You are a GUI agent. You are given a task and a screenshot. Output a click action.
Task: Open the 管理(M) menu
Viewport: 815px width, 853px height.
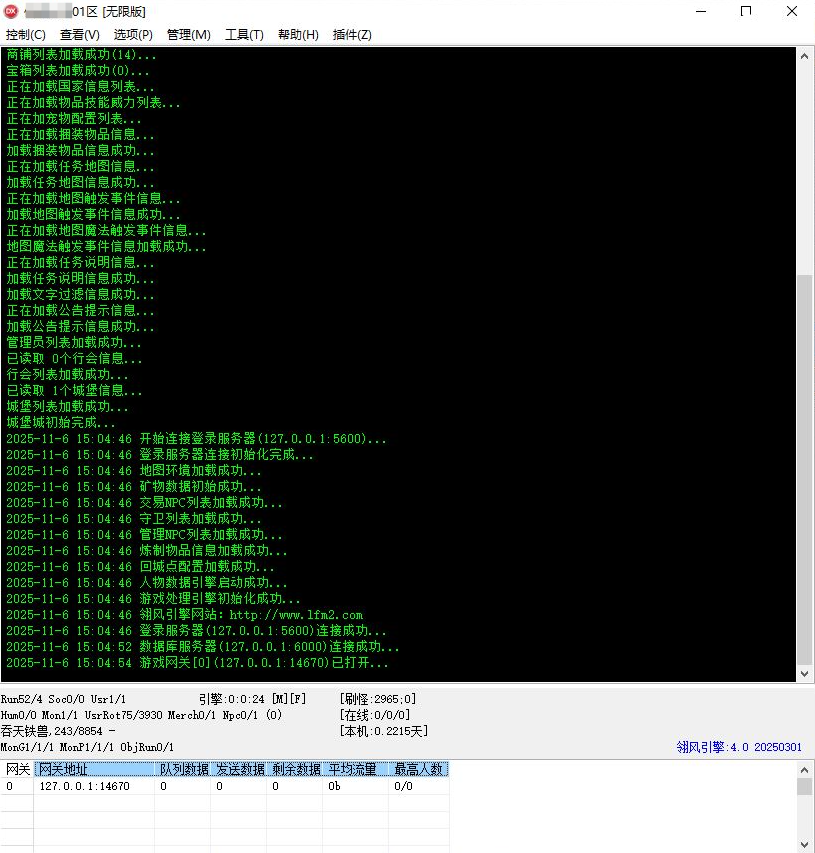188,34
